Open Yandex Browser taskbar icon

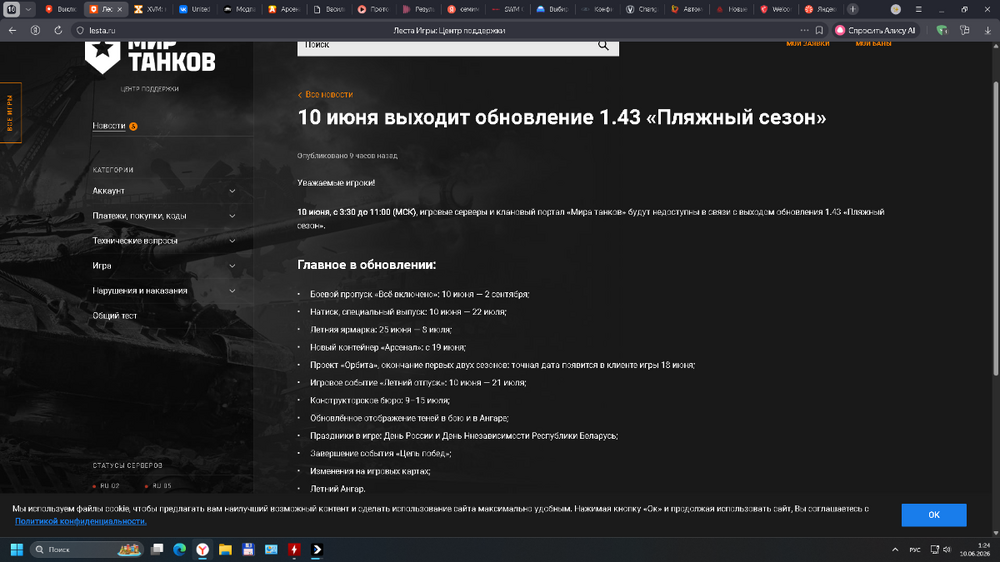coord(202,549)
